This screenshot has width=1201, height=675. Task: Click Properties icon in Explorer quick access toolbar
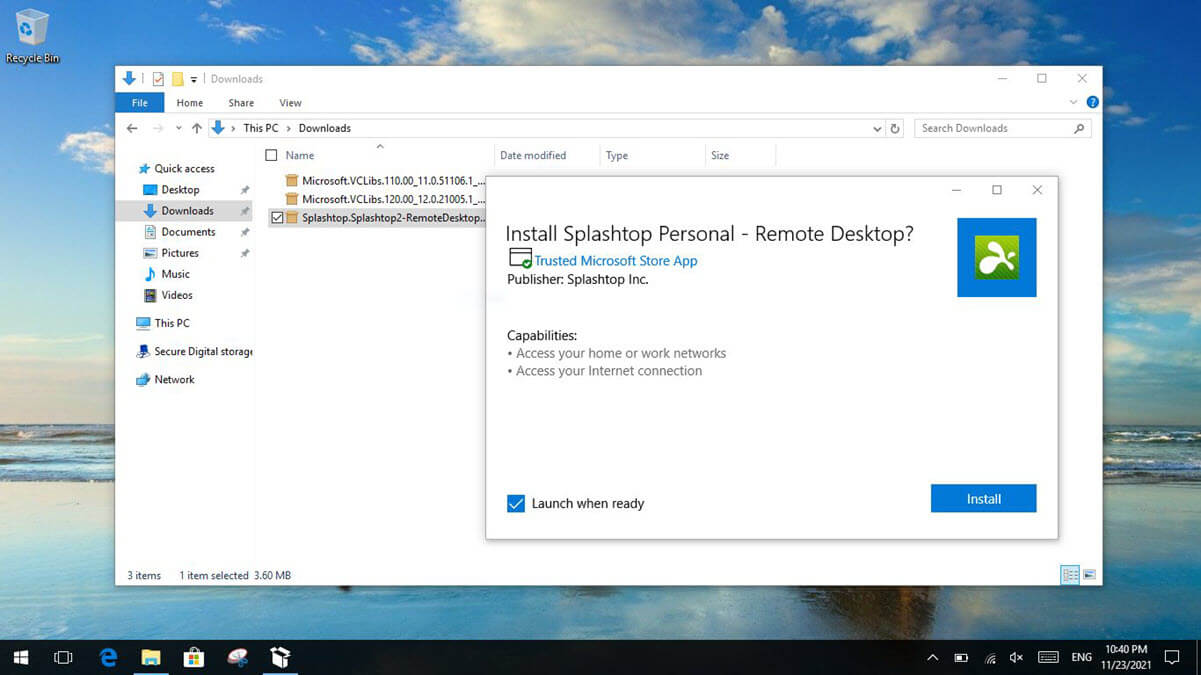coord(158,79)
